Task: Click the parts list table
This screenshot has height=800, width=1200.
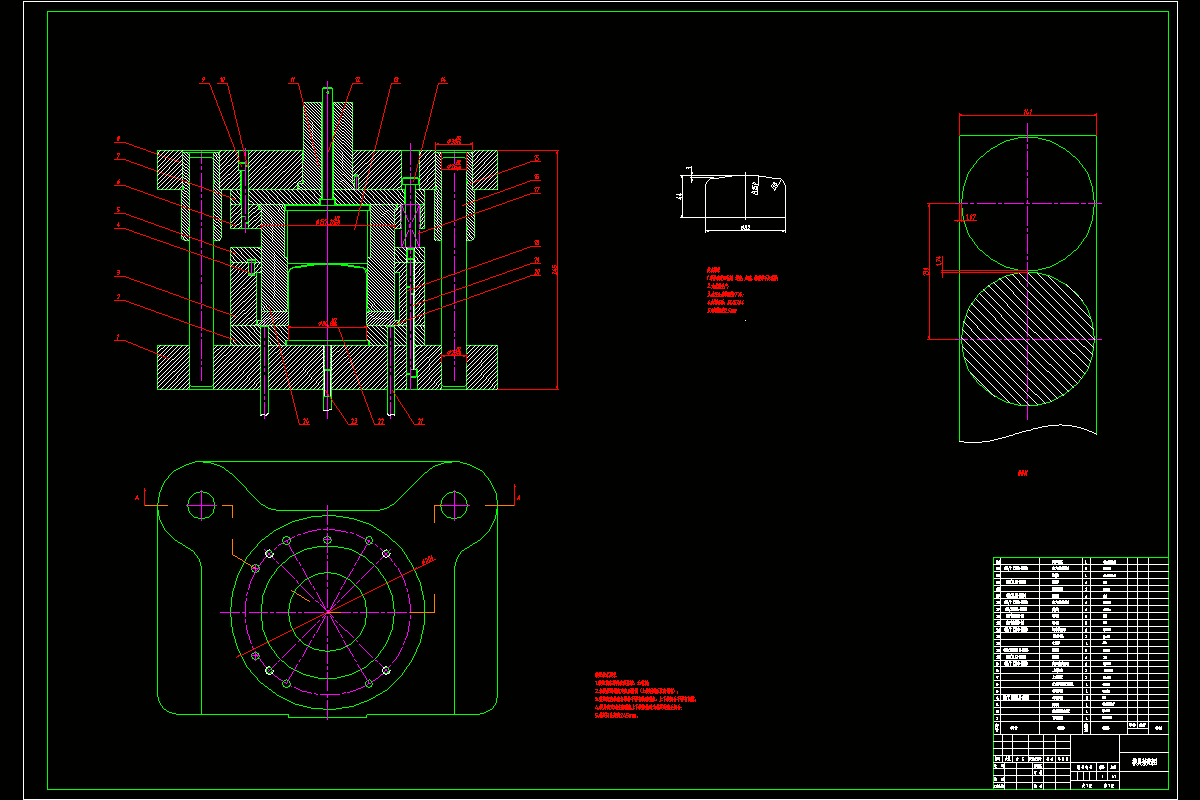Action: (x=1080, y=646)
